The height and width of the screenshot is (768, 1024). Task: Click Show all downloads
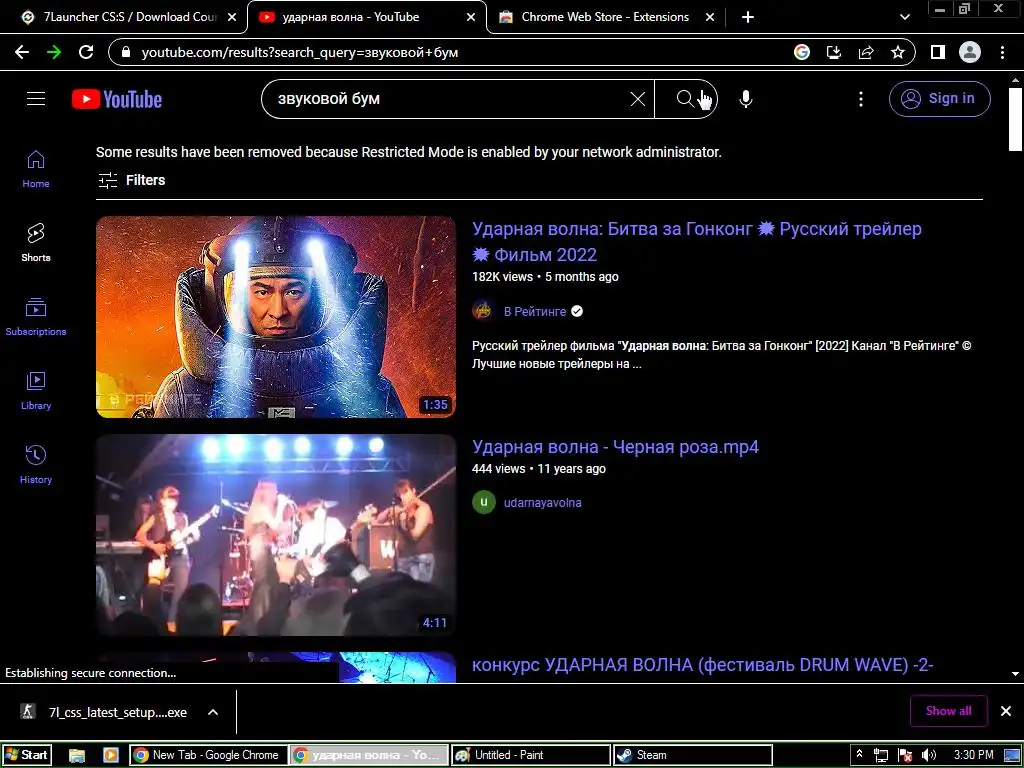pos(948,711)
